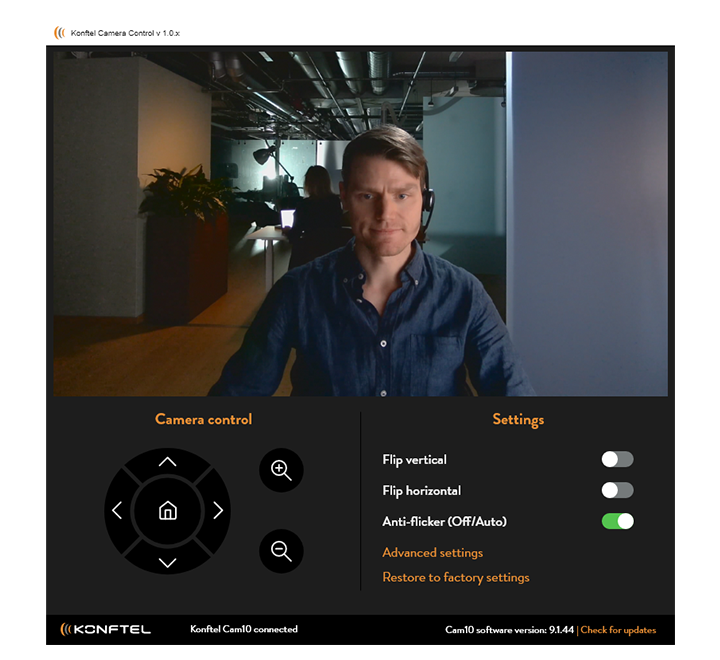Pan the camera left using the left arrow
This screenshot has width=720, height=660.
point(117,511)
